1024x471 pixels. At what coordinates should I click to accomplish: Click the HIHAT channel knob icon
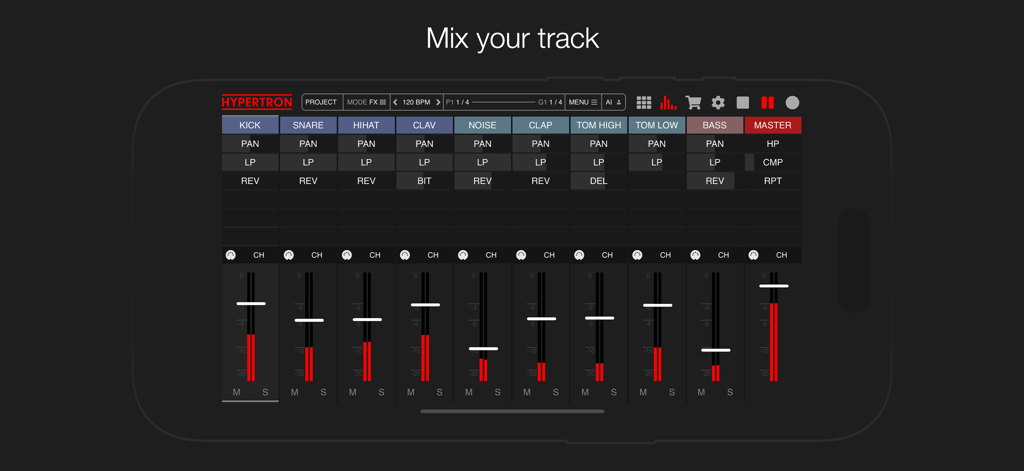pyautogui.click(x=347, y=255)
